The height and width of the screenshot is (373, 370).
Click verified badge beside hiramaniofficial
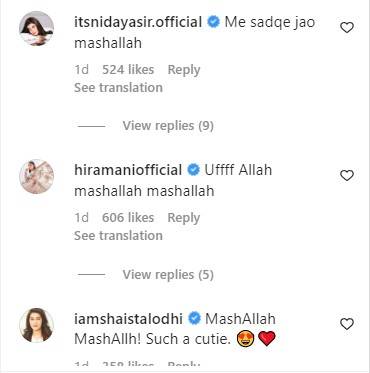194,170
